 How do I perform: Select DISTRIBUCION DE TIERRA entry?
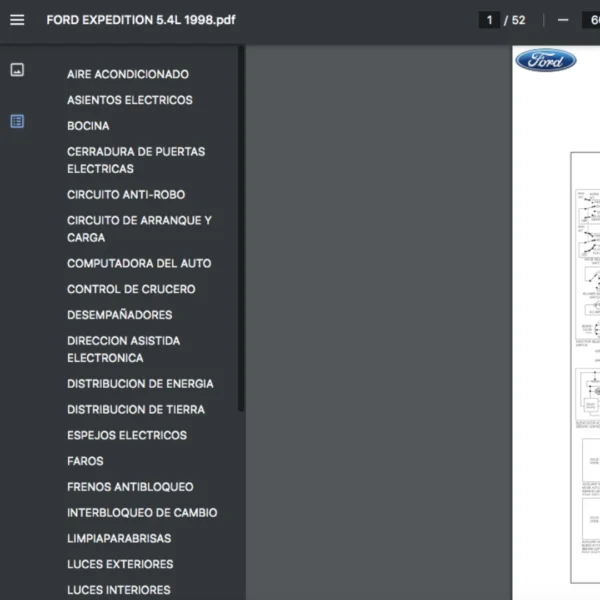[136, 409]
